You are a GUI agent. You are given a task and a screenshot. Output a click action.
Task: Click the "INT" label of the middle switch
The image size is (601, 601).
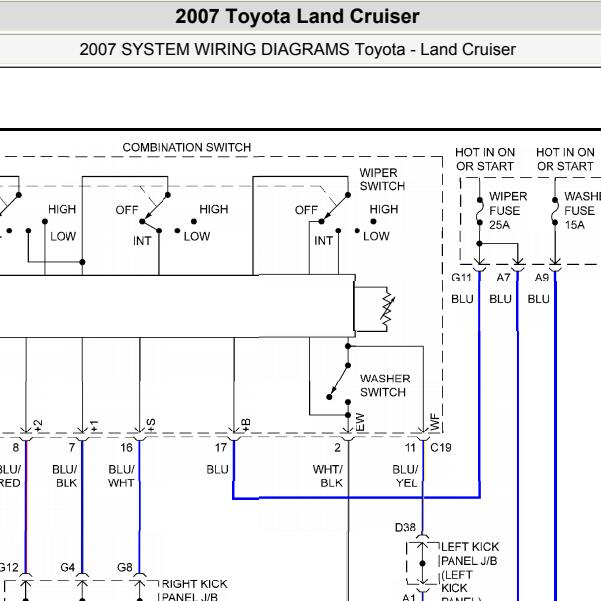click(x=142, y=241)
